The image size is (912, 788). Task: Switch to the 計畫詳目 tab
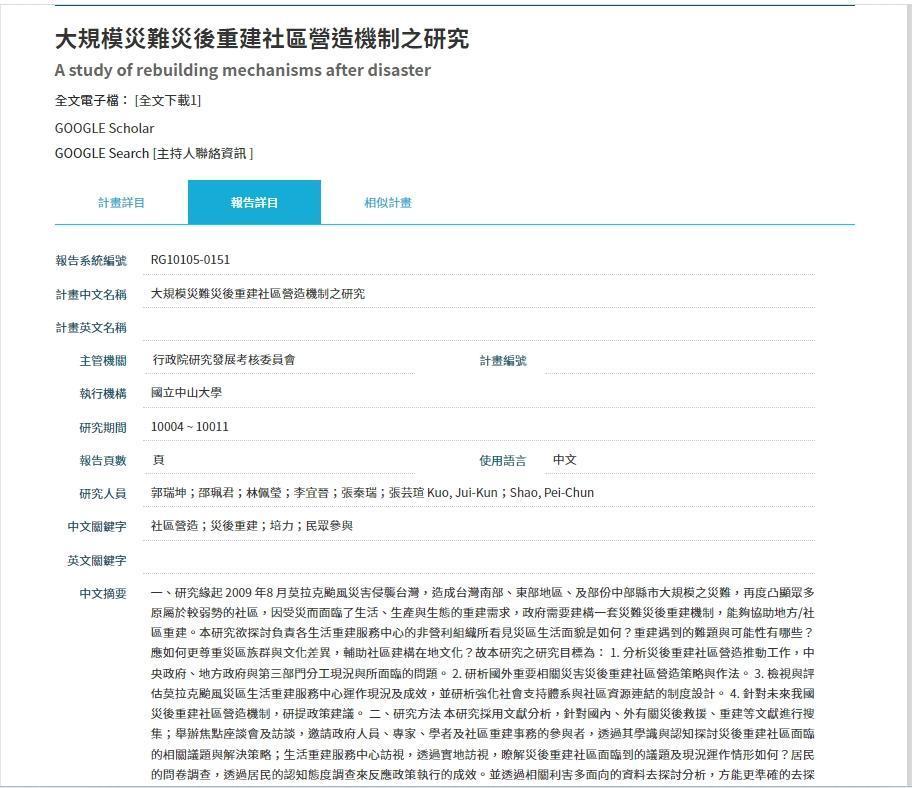pyautogui.click(x=121, y=202)
